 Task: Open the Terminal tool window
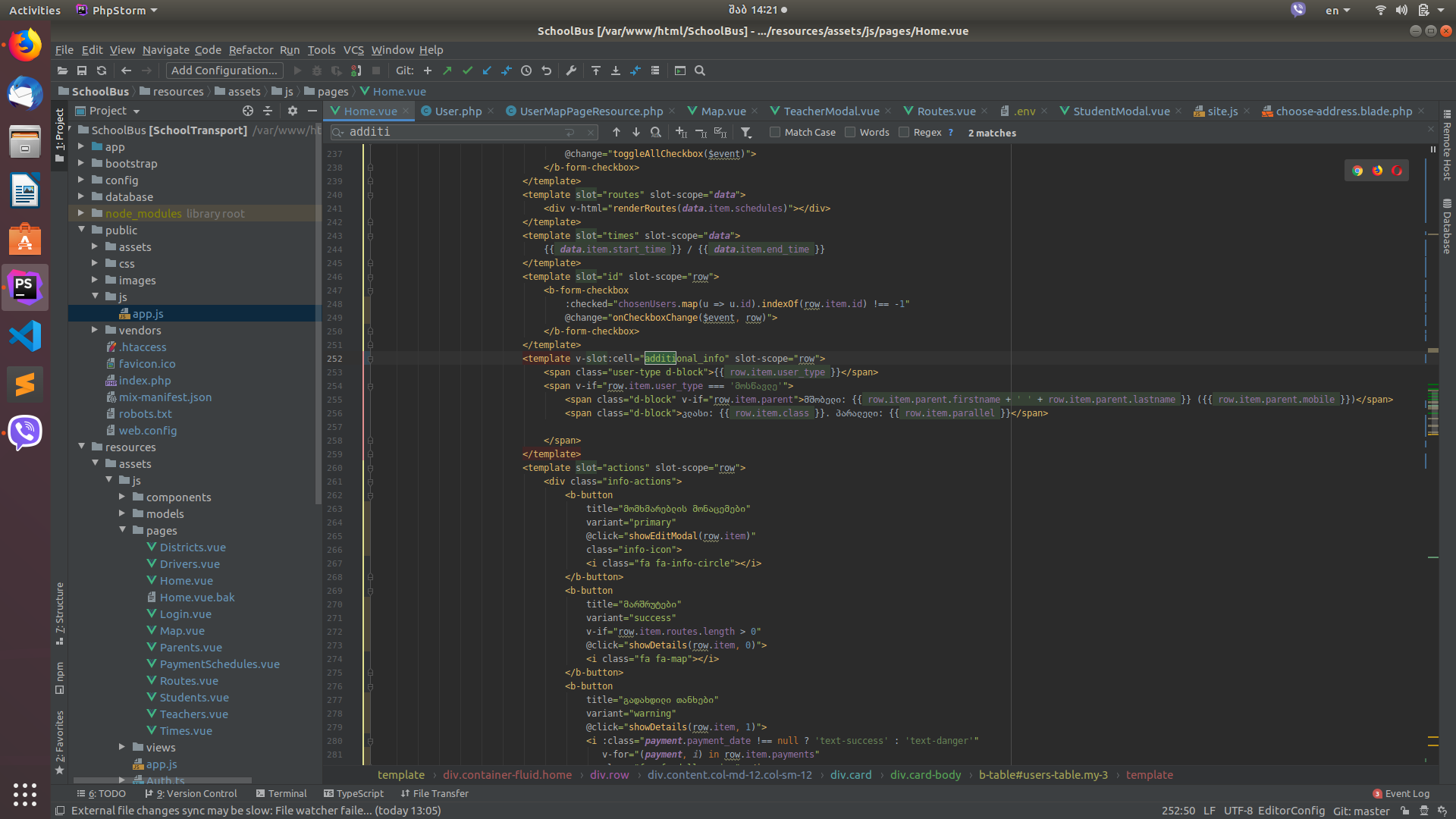pyautogui.click(x=281, y=793)
